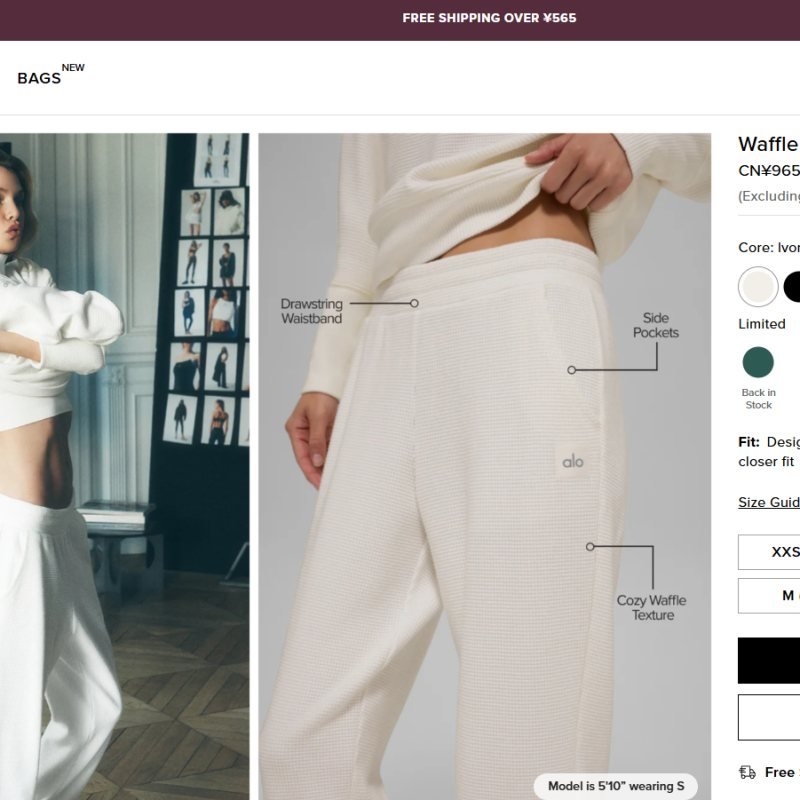Select the black color swatch
The width and height of the screenshot is (800, 800).
click(792, 286)
